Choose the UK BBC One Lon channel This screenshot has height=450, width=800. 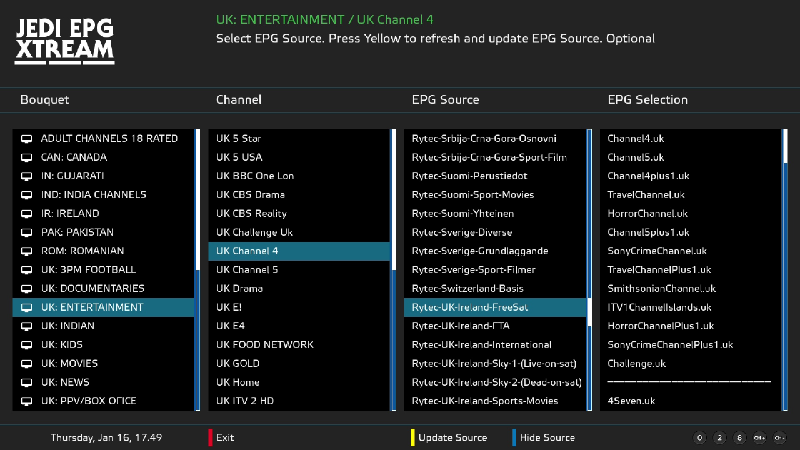299,176
